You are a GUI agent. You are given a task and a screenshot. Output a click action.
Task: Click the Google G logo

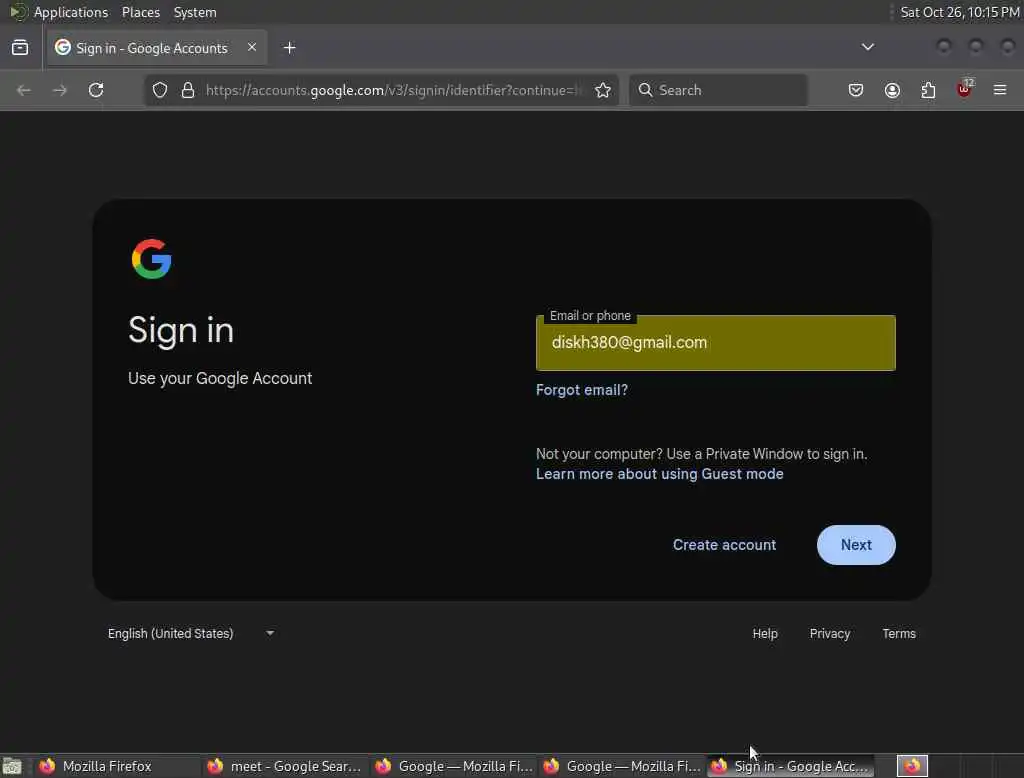(152, 259)
